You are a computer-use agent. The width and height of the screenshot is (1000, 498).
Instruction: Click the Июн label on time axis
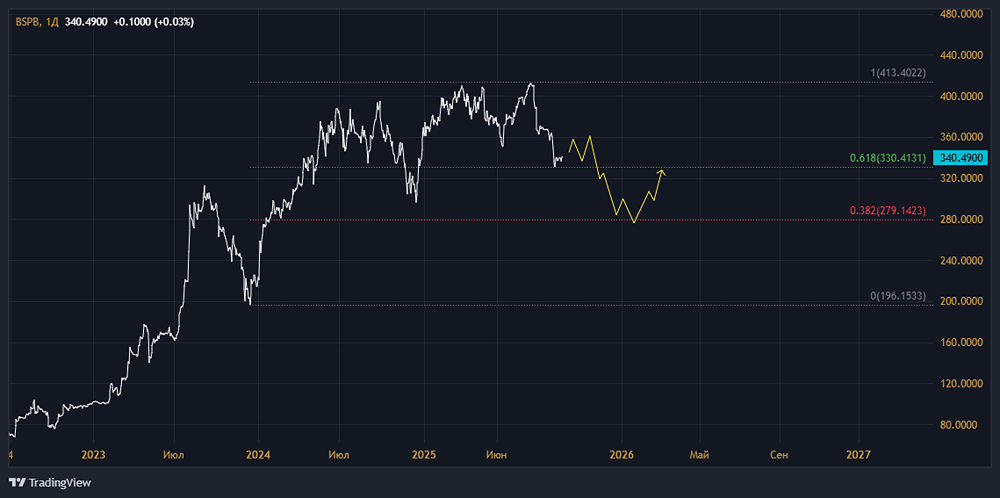pyautogui.click(x=496, y=455)
